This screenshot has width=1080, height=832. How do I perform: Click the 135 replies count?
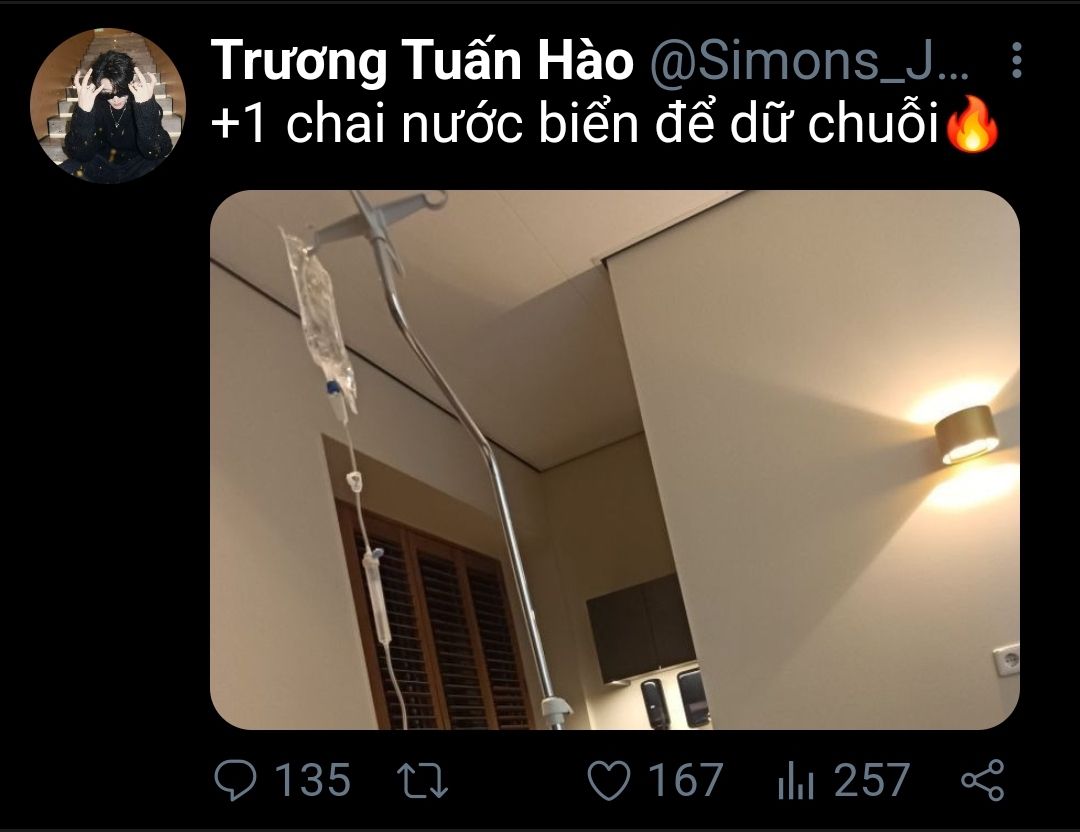click(312, 780)
